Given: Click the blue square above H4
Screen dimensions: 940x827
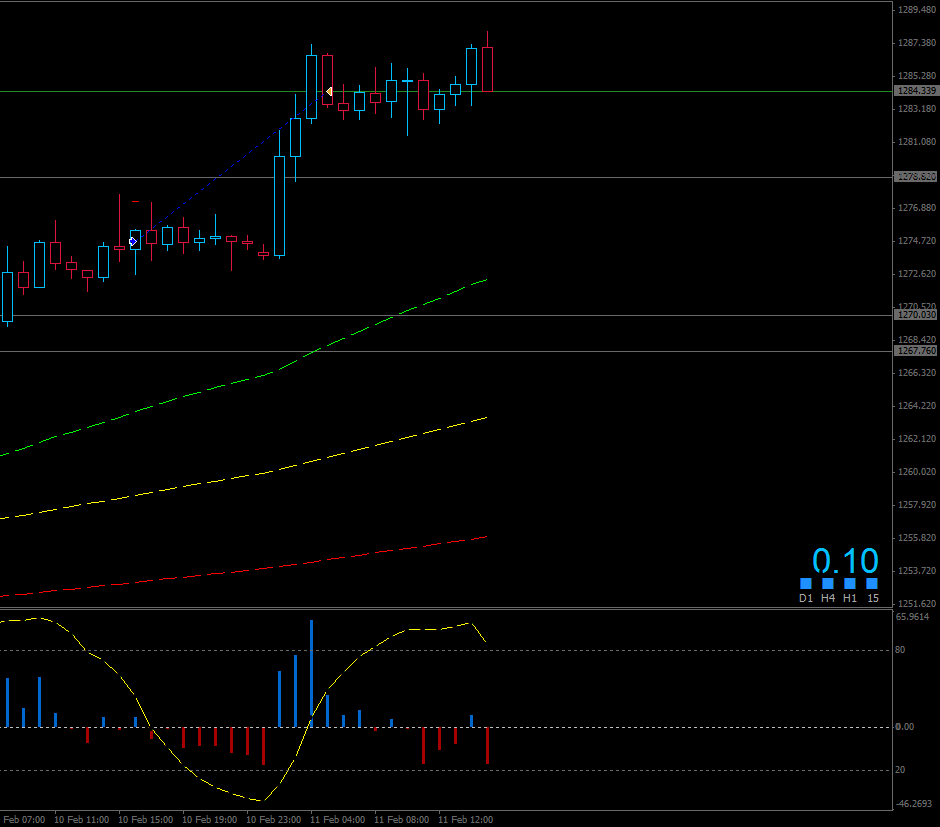Looking at the screenshot, I should coord(828,583).
